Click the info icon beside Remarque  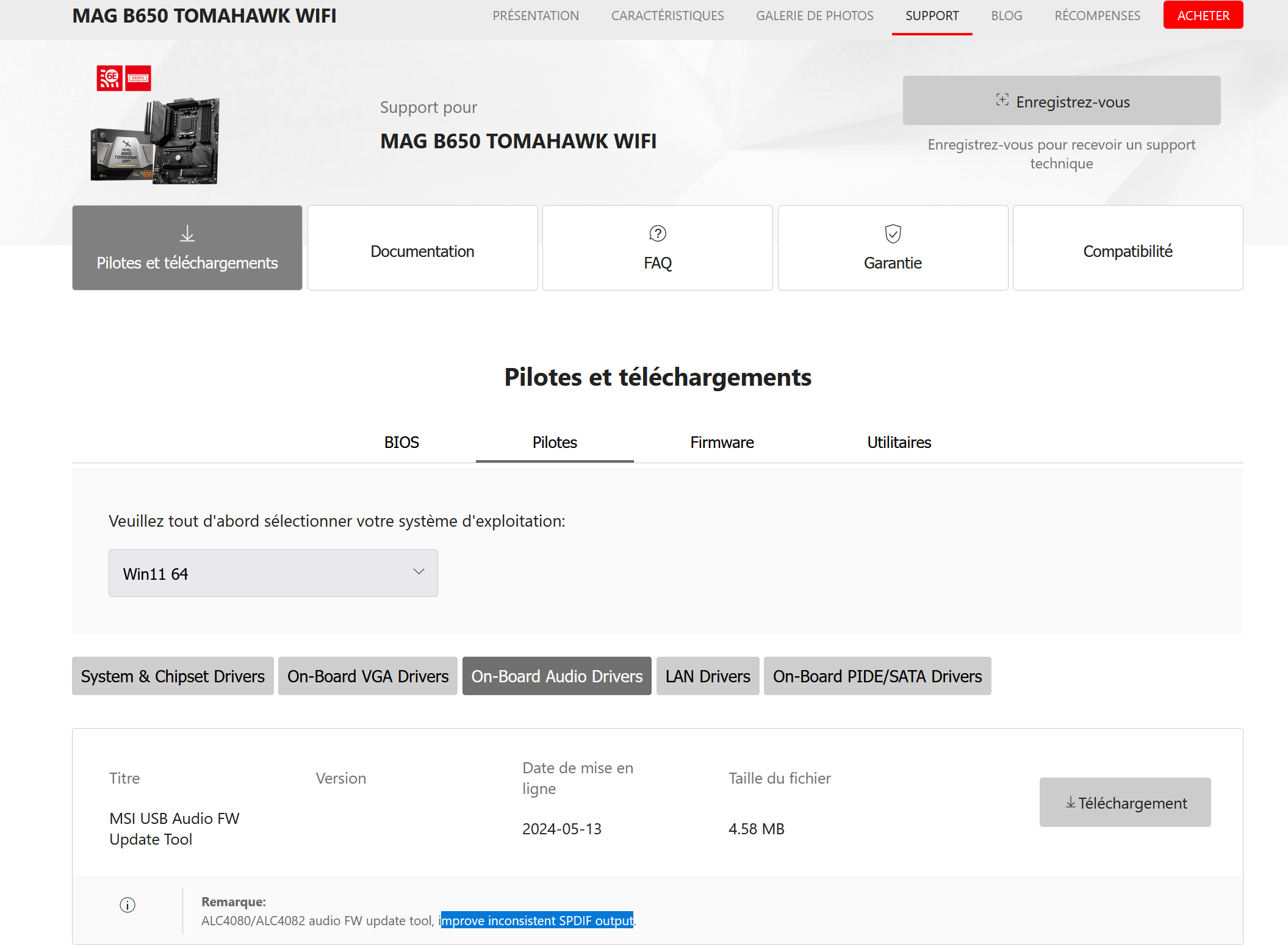[128, 905]
